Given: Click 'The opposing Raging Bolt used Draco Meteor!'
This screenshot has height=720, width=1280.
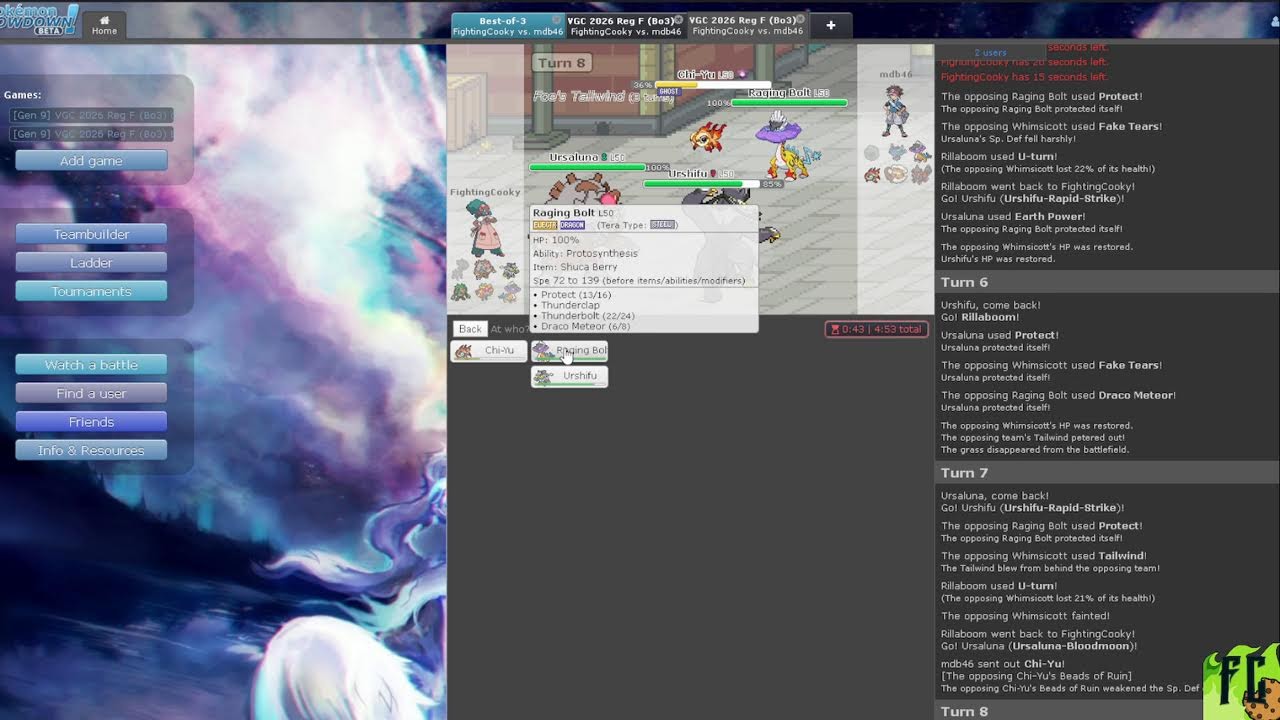Looking at the screenshot, I should click(x=1059, y=395).
